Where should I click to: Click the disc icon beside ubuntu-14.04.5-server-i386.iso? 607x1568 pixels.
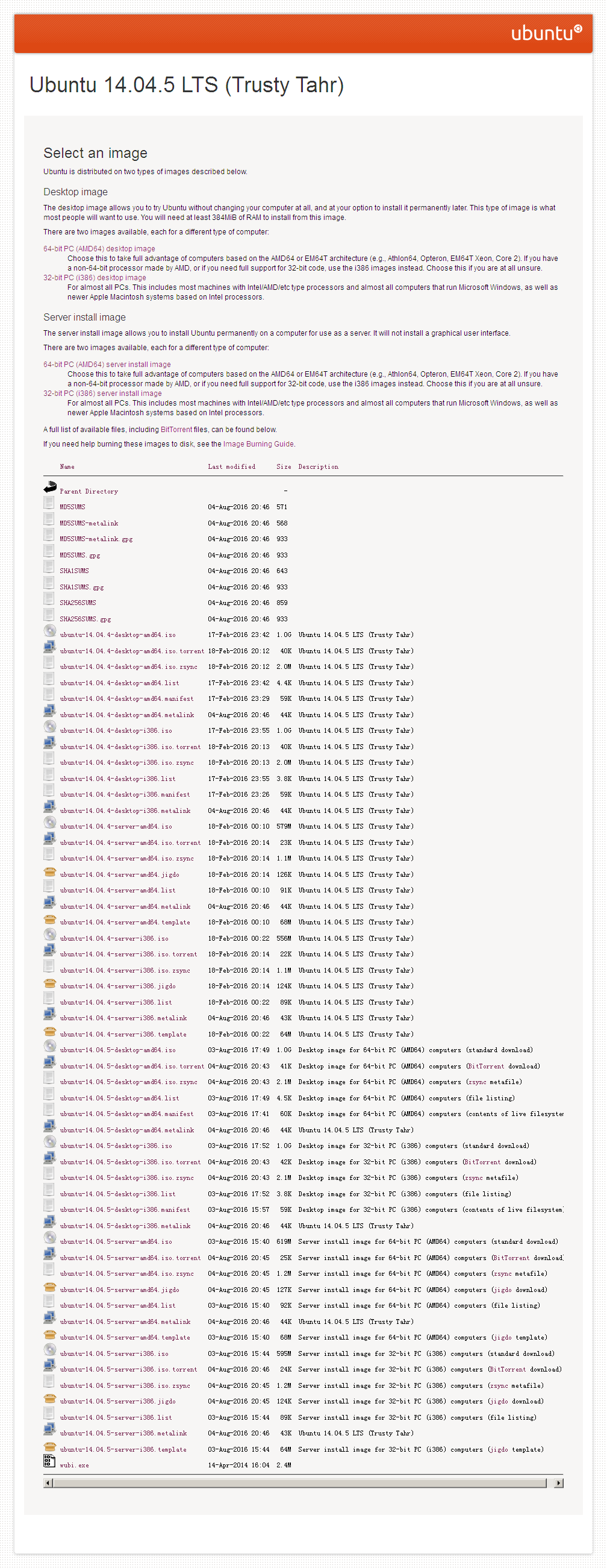(50, 1350)
